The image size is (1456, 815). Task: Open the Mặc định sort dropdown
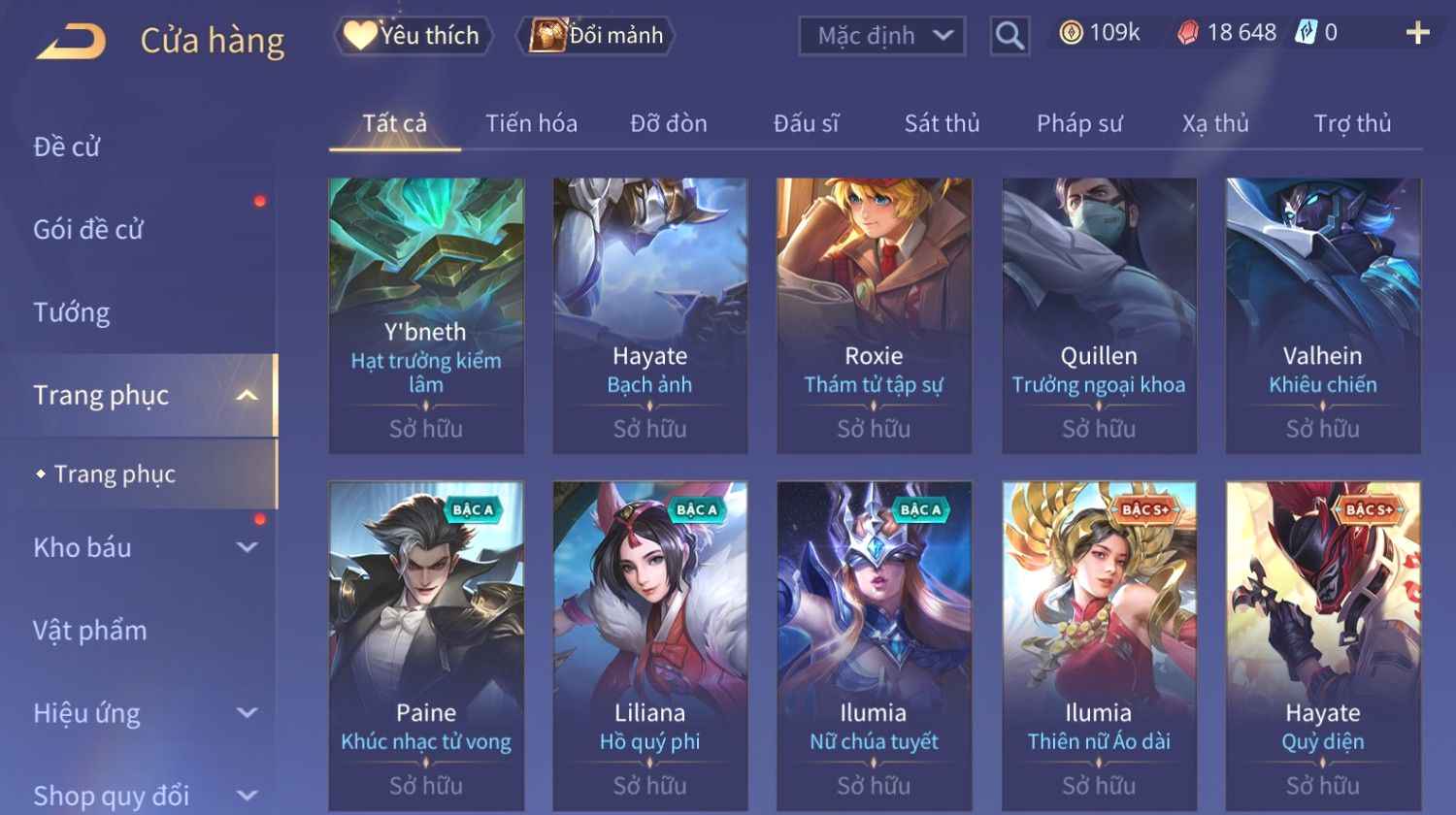tap(882, 36)
